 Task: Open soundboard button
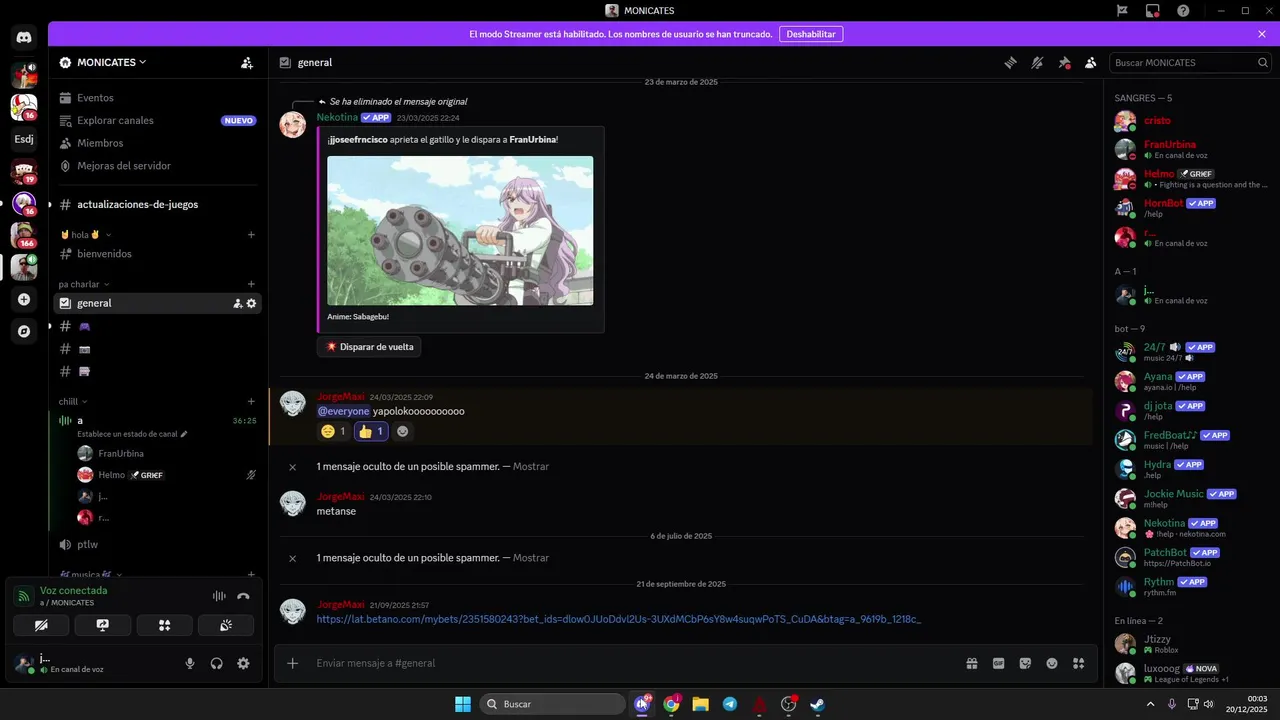225,625
